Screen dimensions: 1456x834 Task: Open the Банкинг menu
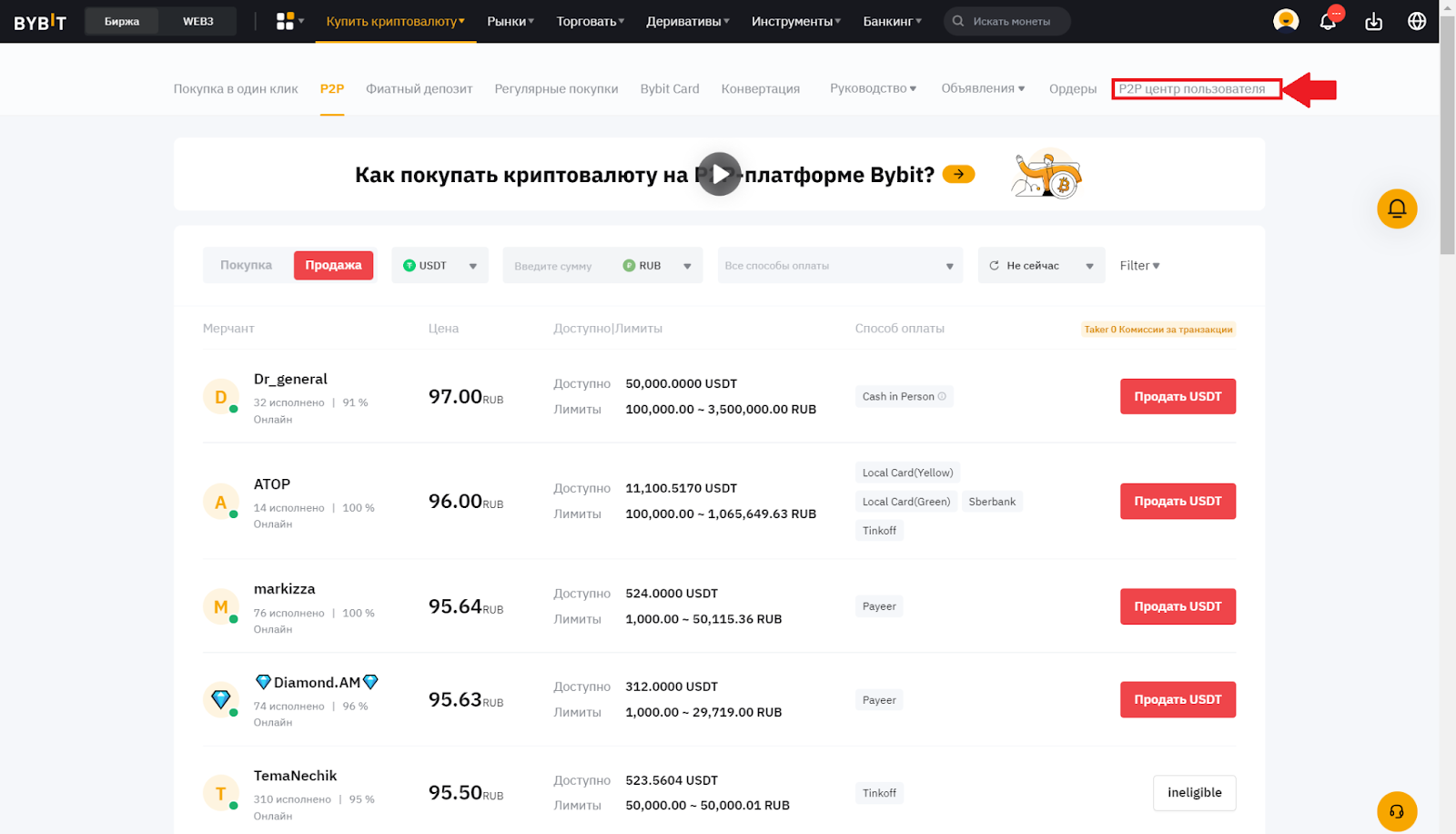[x=893, y=21]
